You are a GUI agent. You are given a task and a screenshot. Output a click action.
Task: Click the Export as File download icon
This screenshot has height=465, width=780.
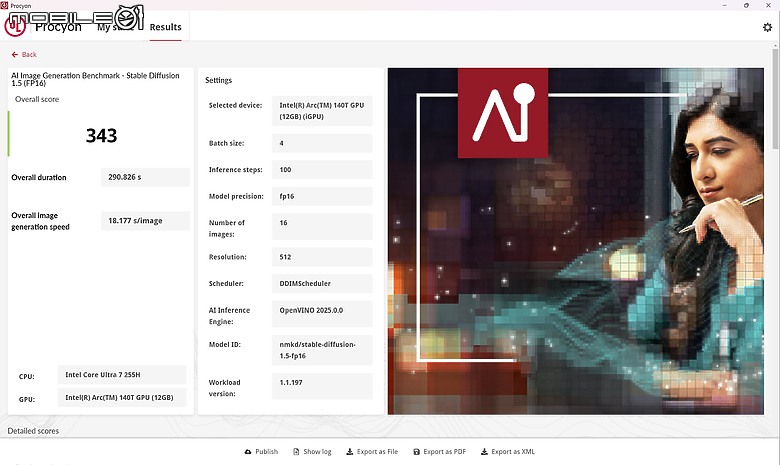tap(350, 452)
